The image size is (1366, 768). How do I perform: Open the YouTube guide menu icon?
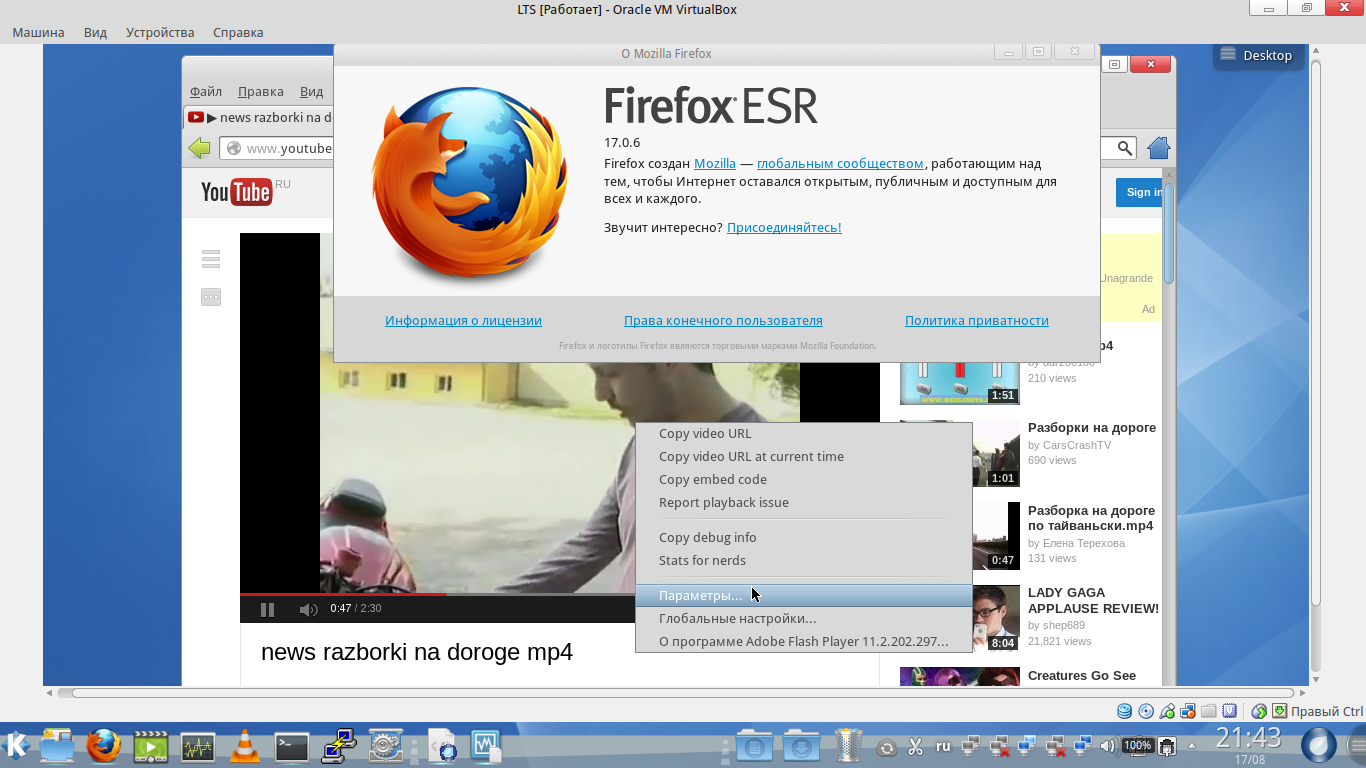click(x=210, y=259)
